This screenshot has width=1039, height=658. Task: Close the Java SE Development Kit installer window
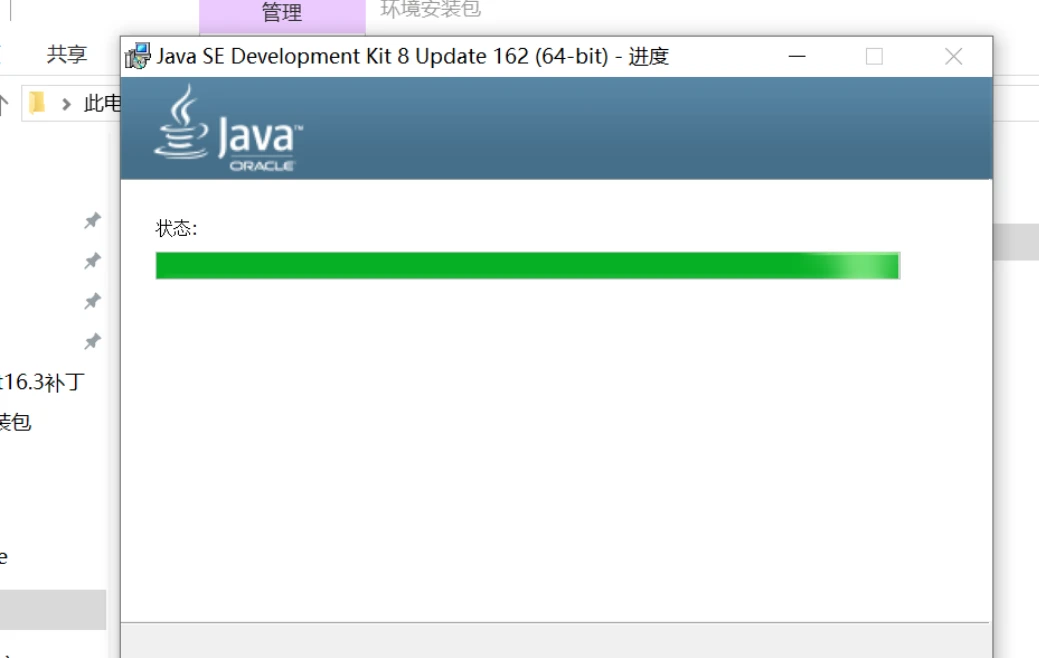click(x=954, y=56)
